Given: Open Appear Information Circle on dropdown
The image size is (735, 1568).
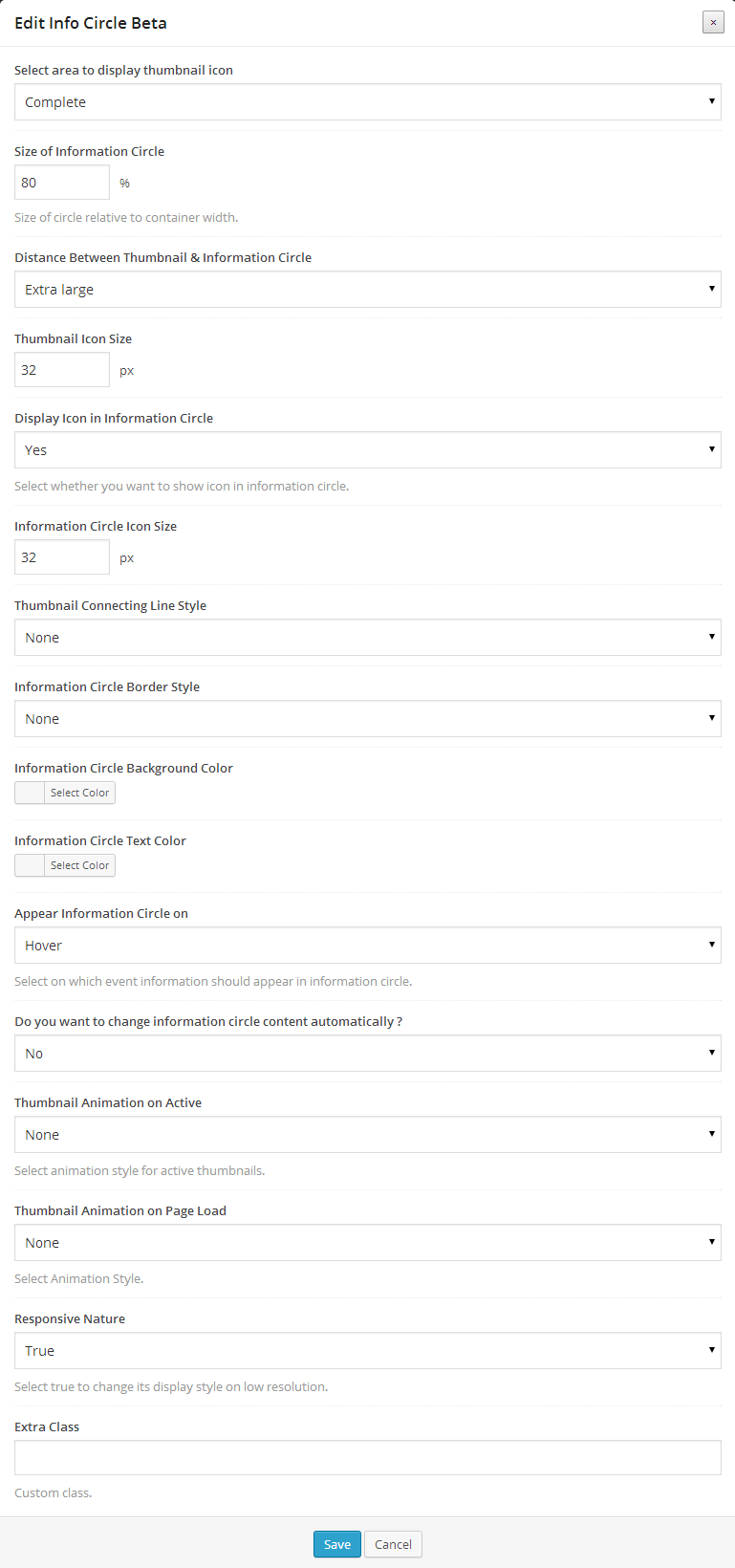Looking at the screenshot, I should (x=367, y=946).
